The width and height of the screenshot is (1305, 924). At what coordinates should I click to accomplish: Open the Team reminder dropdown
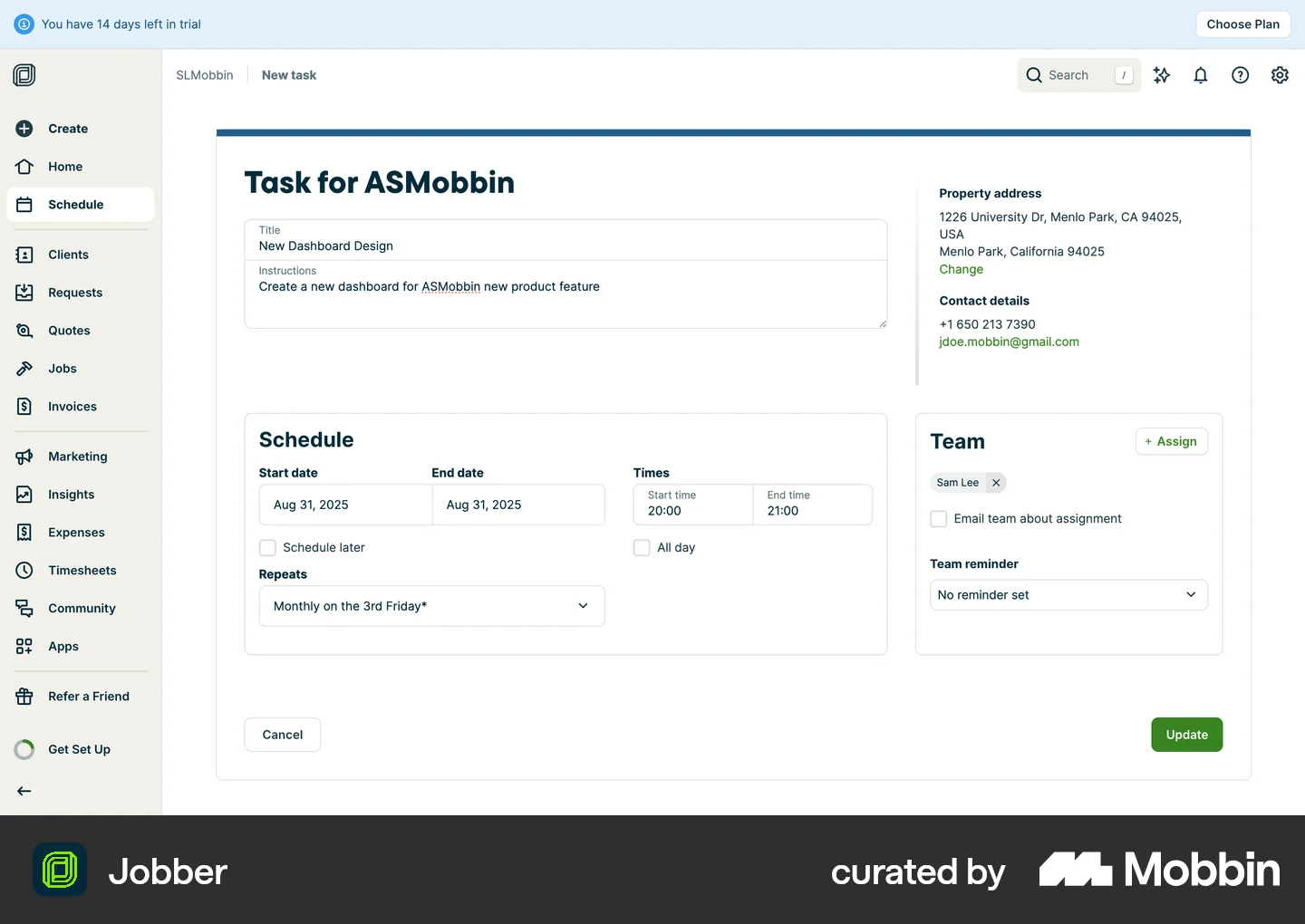point(1068,595)
